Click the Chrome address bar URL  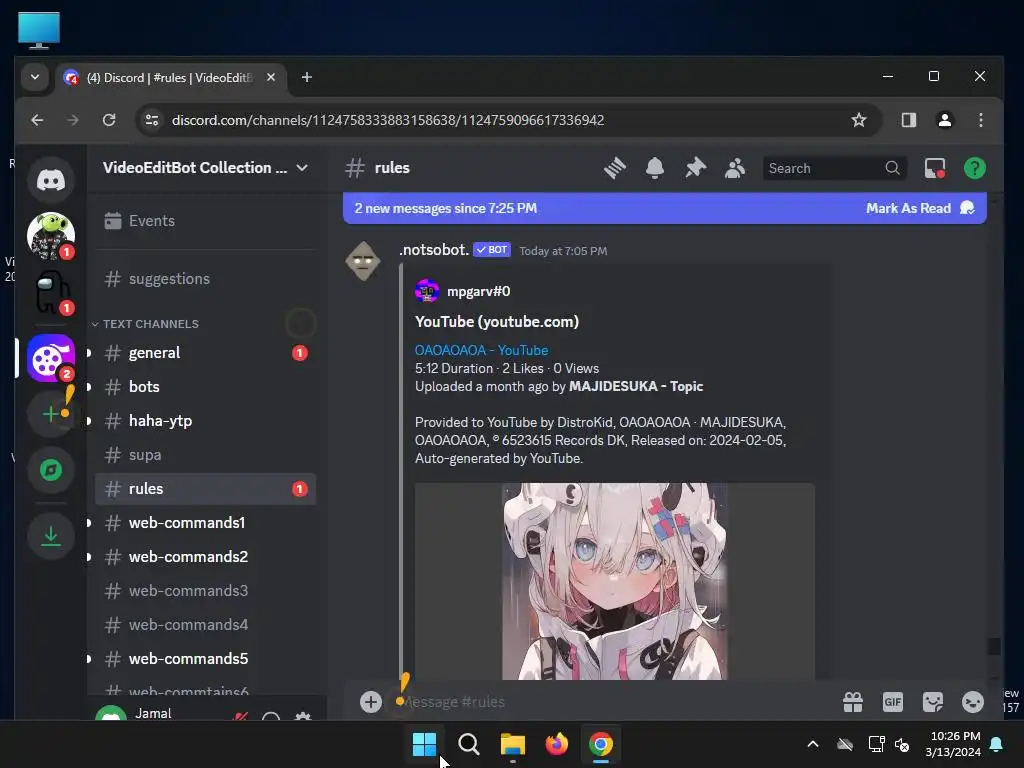(387, 120)
